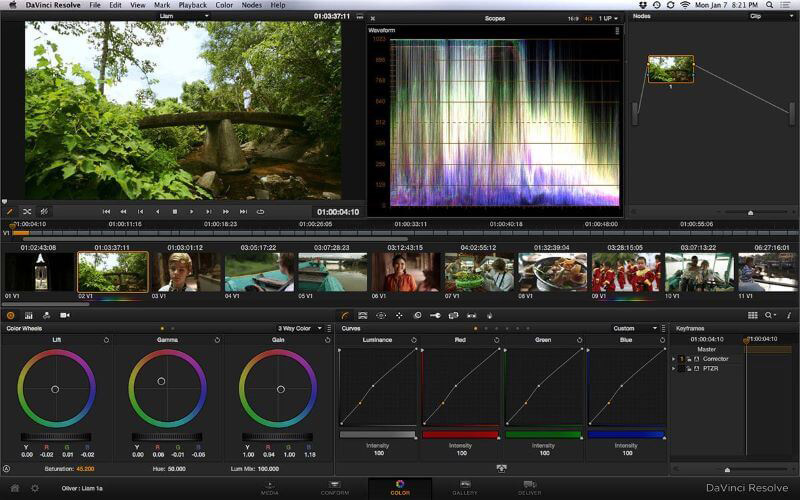Click the Red curve intensity bar

[x=460, y=434]
